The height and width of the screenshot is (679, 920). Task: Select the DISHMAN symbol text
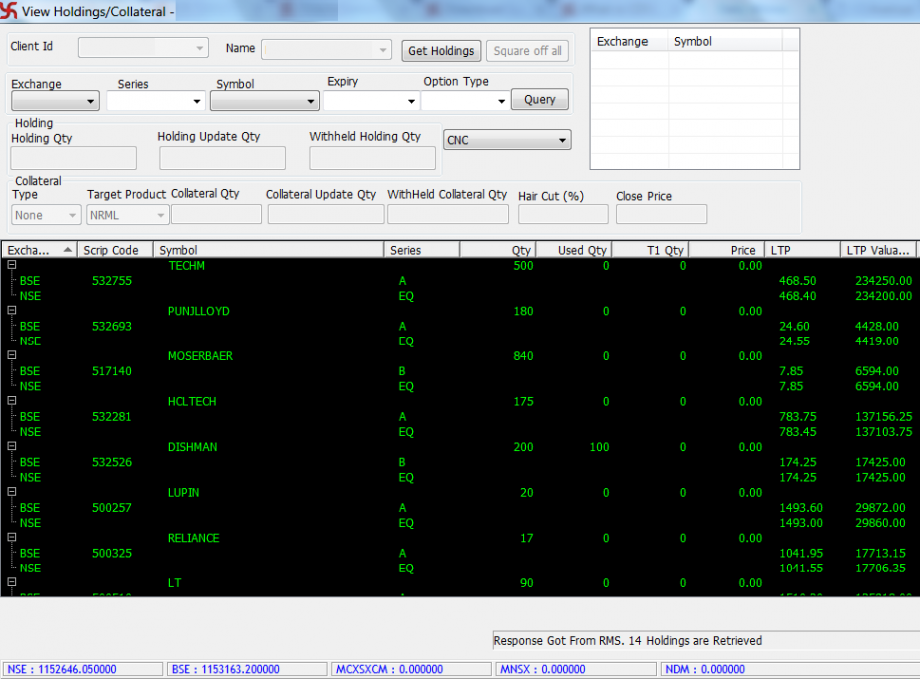pyautogui.click(x=192, y=447)
